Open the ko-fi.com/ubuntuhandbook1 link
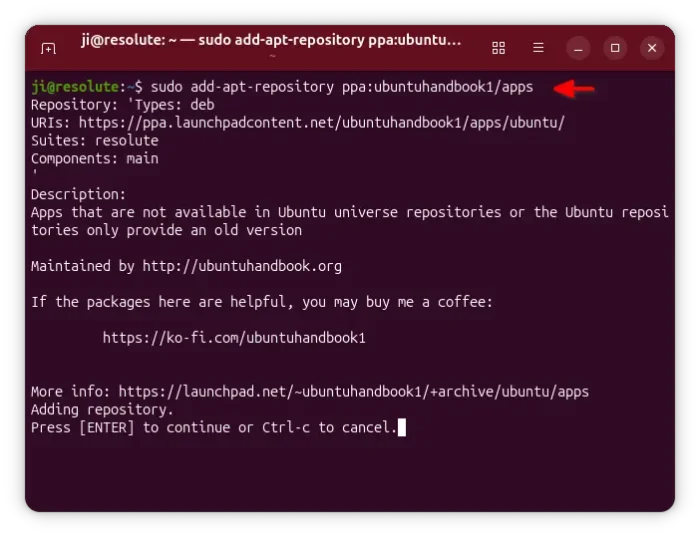The width and height of the screenshot is (700, 537). [x=234, y=338]
